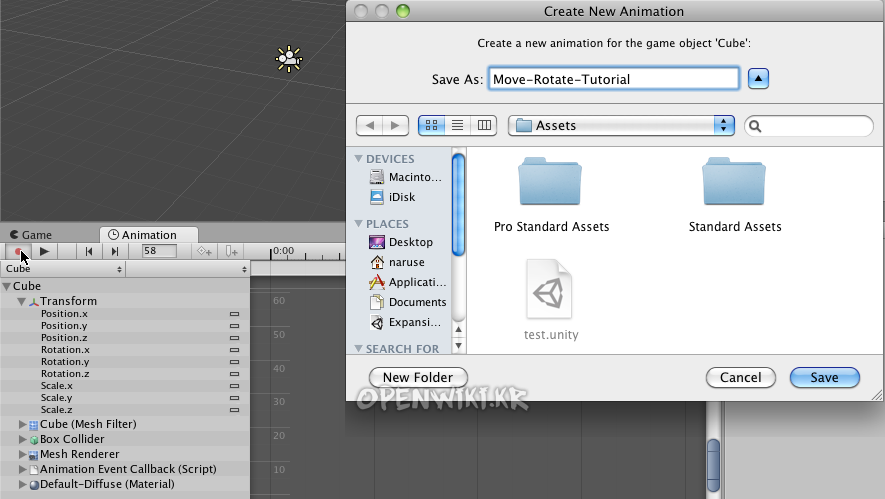Select the Scale.z property row
Image resolution: width=885 pixels, height=499 pixels.
pyautogui.click(x=125, y=410)
